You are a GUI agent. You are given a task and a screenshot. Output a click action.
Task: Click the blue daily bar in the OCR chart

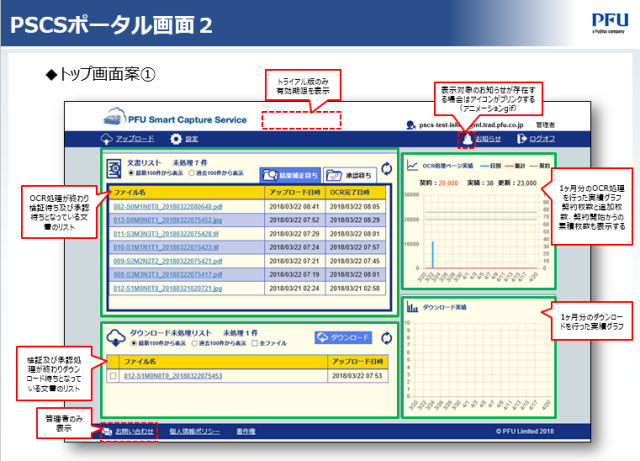point(433,255)
